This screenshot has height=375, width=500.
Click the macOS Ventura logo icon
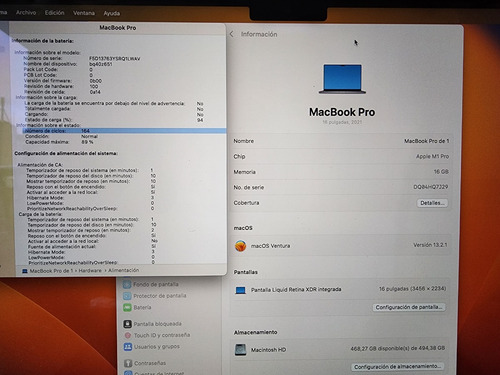pos(240,246)
